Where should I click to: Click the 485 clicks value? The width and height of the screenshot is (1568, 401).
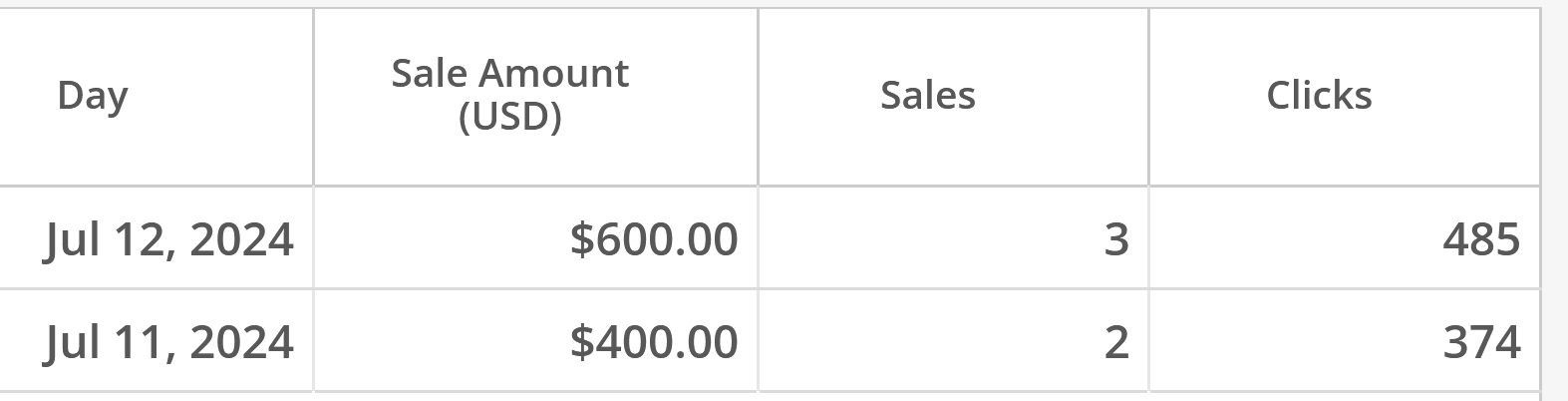pos(1481,239)
